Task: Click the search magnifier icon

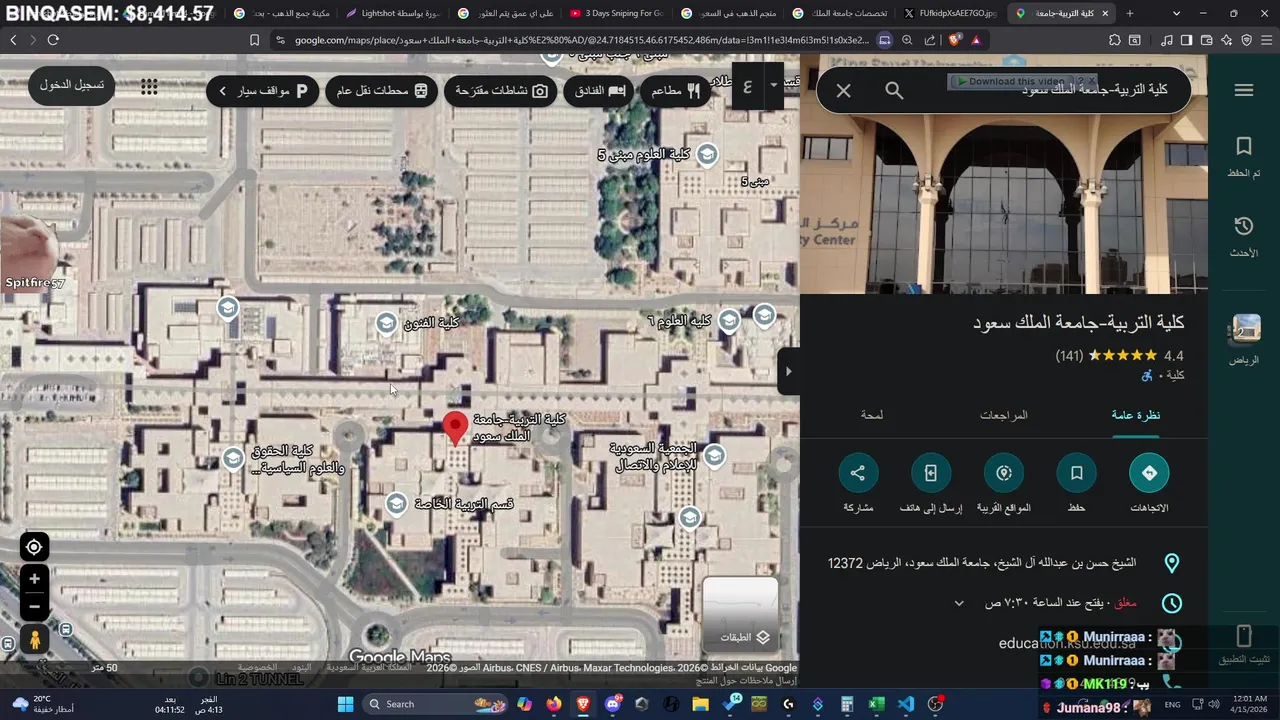Action: click(x=894, y=90)
